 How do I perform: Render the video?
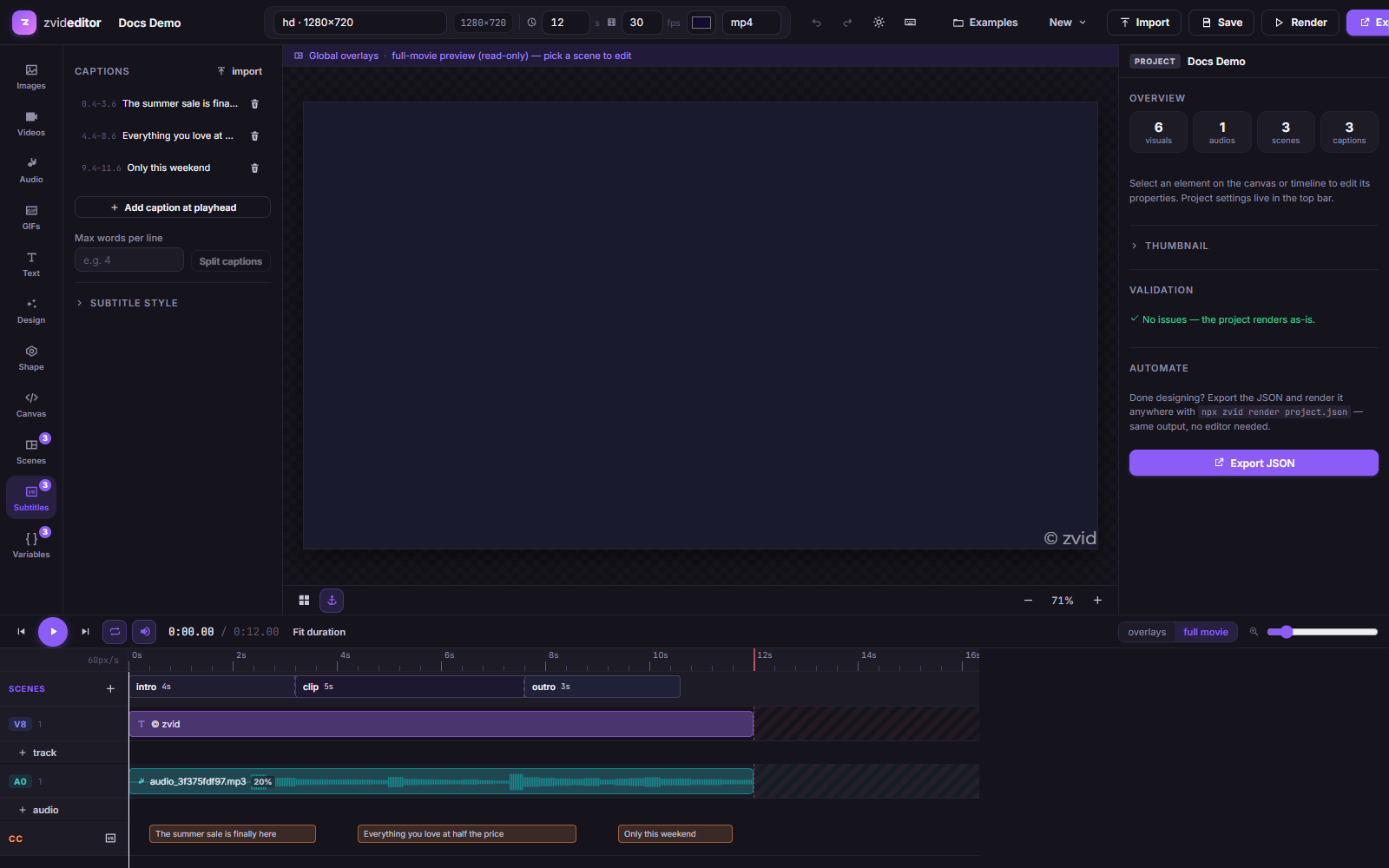click(x=1300, y=23)
